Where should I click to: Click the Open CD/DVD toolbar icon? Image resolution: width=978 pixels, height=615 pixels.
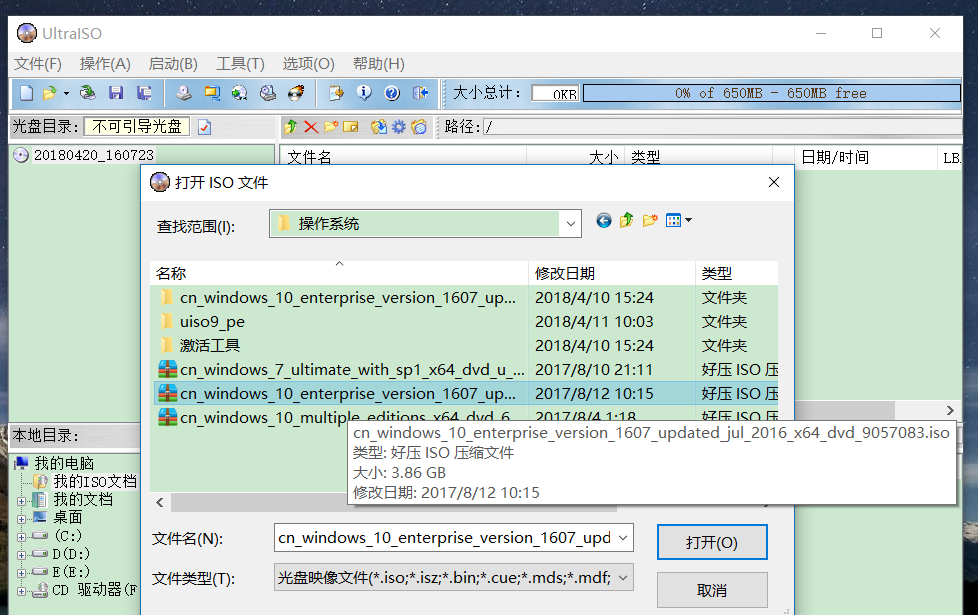[x=87, y=93]
